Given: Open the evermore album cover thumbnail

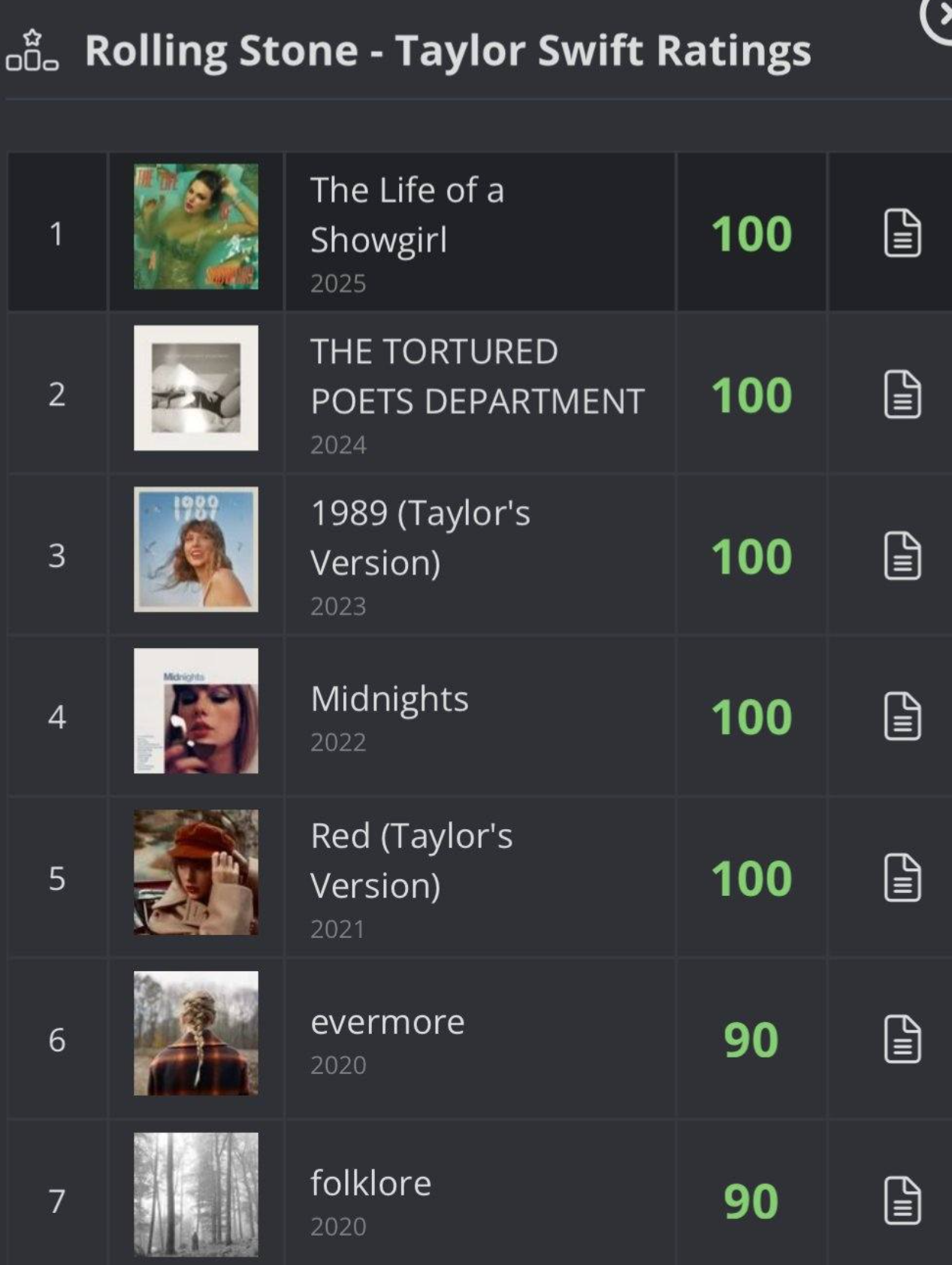Looking at the screenshot, I should pos(196,1033).
